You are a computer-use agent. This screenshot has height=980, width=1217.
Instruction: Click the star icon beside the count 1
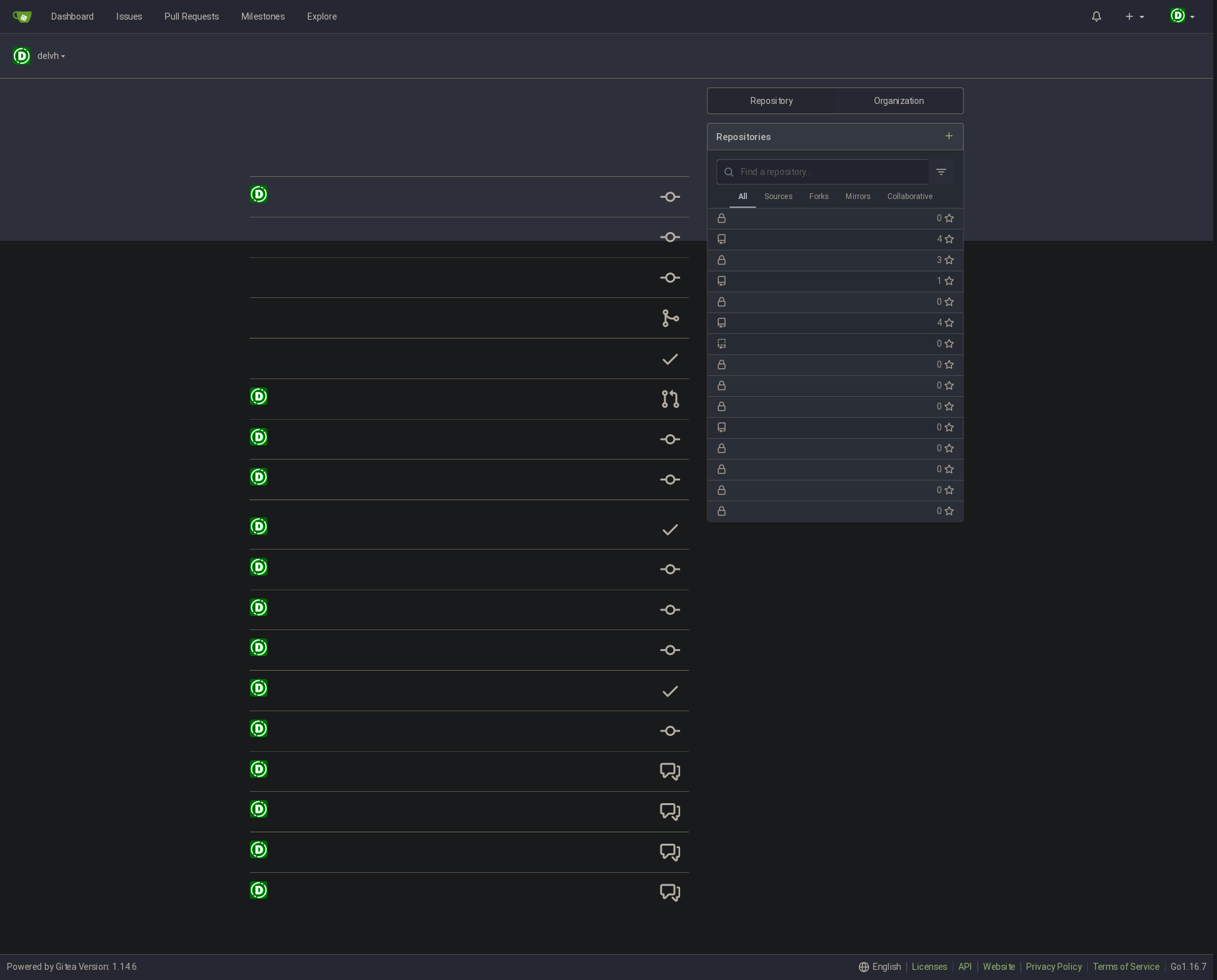coord(949,281)
